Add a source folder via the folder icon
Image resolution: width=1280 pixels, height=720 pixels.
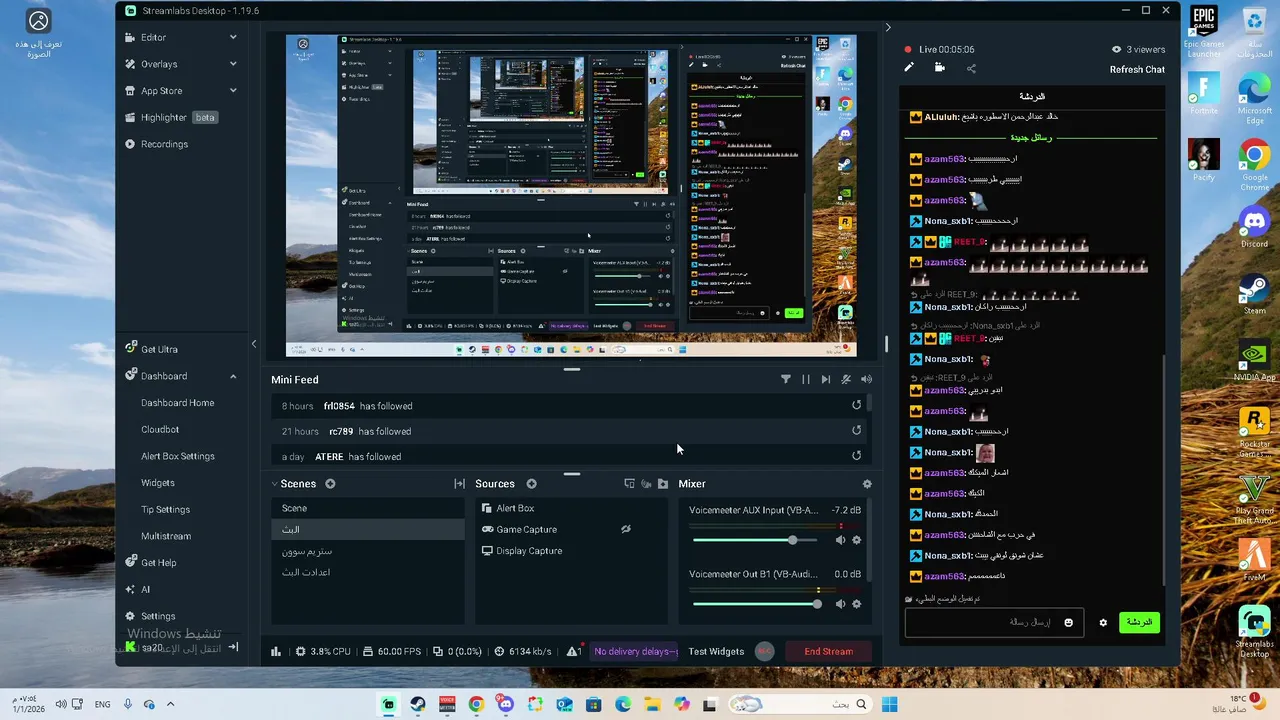[662, 484]
